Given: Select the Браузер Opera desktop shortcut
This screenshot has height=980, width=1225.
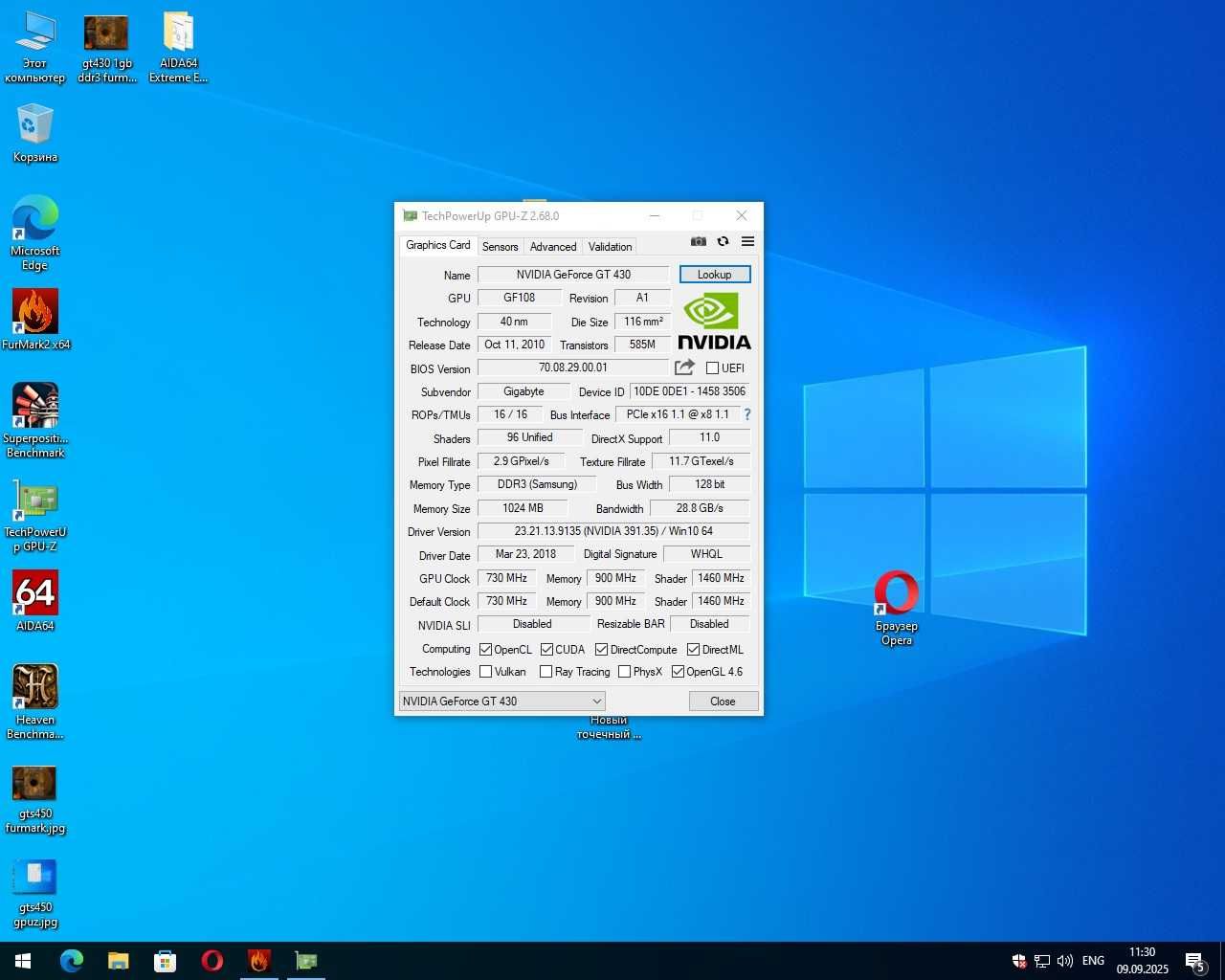Looking at the screenshot, I should [897, 609].
